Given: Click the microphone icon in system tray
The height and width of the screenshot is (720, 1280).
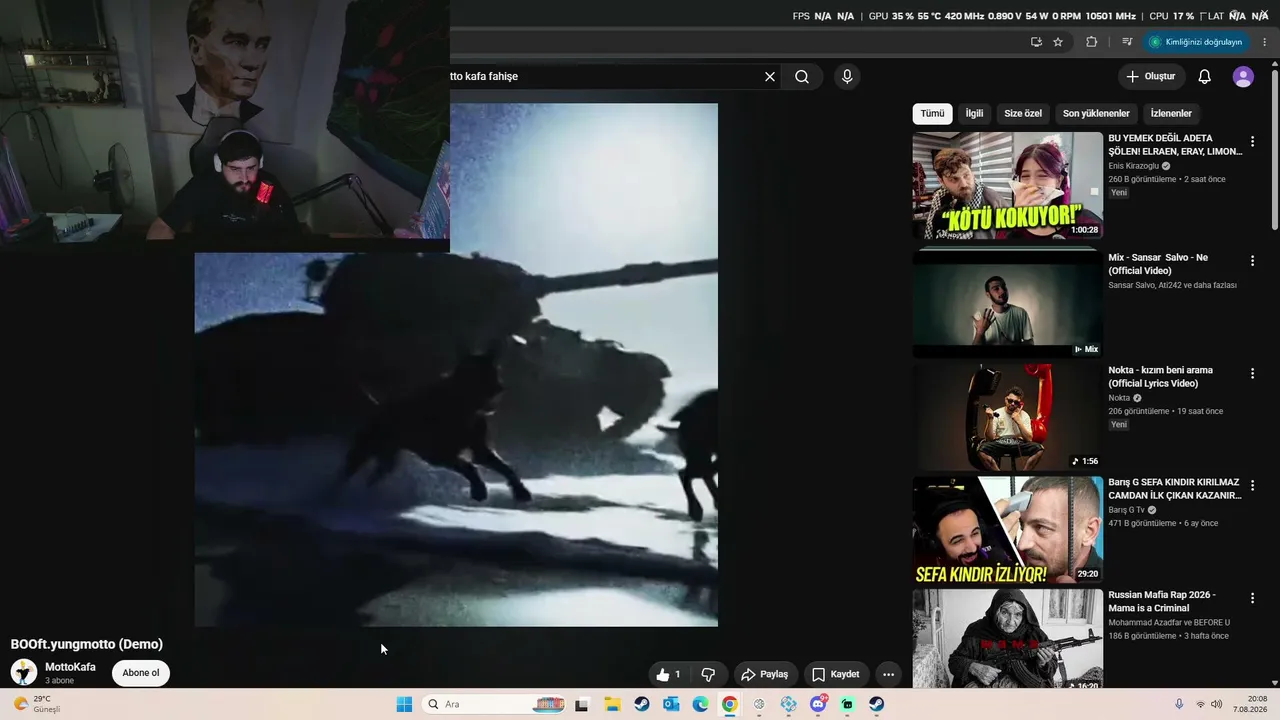Looking at the screenshot, I should (1179, 704).
